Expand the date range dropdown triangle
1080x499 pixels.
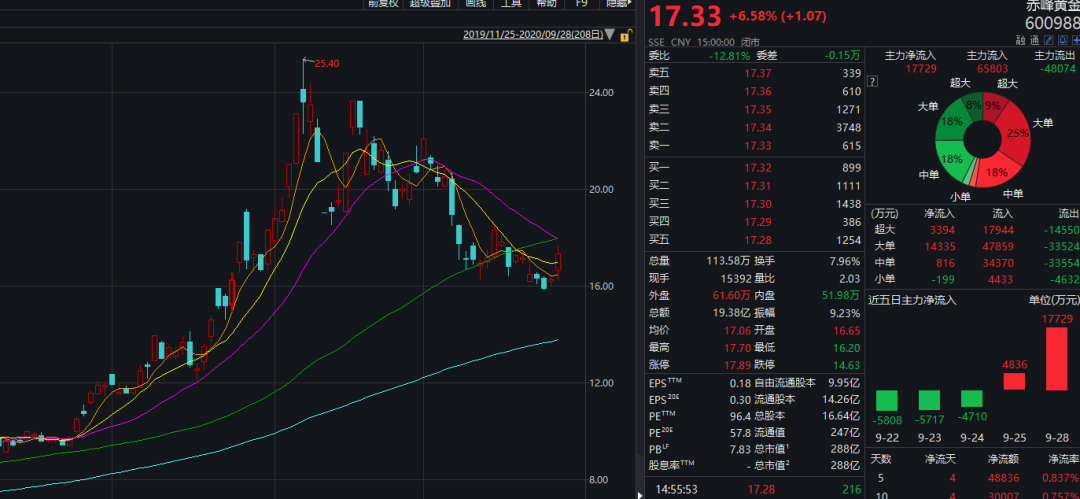click(x=611, y=34)
